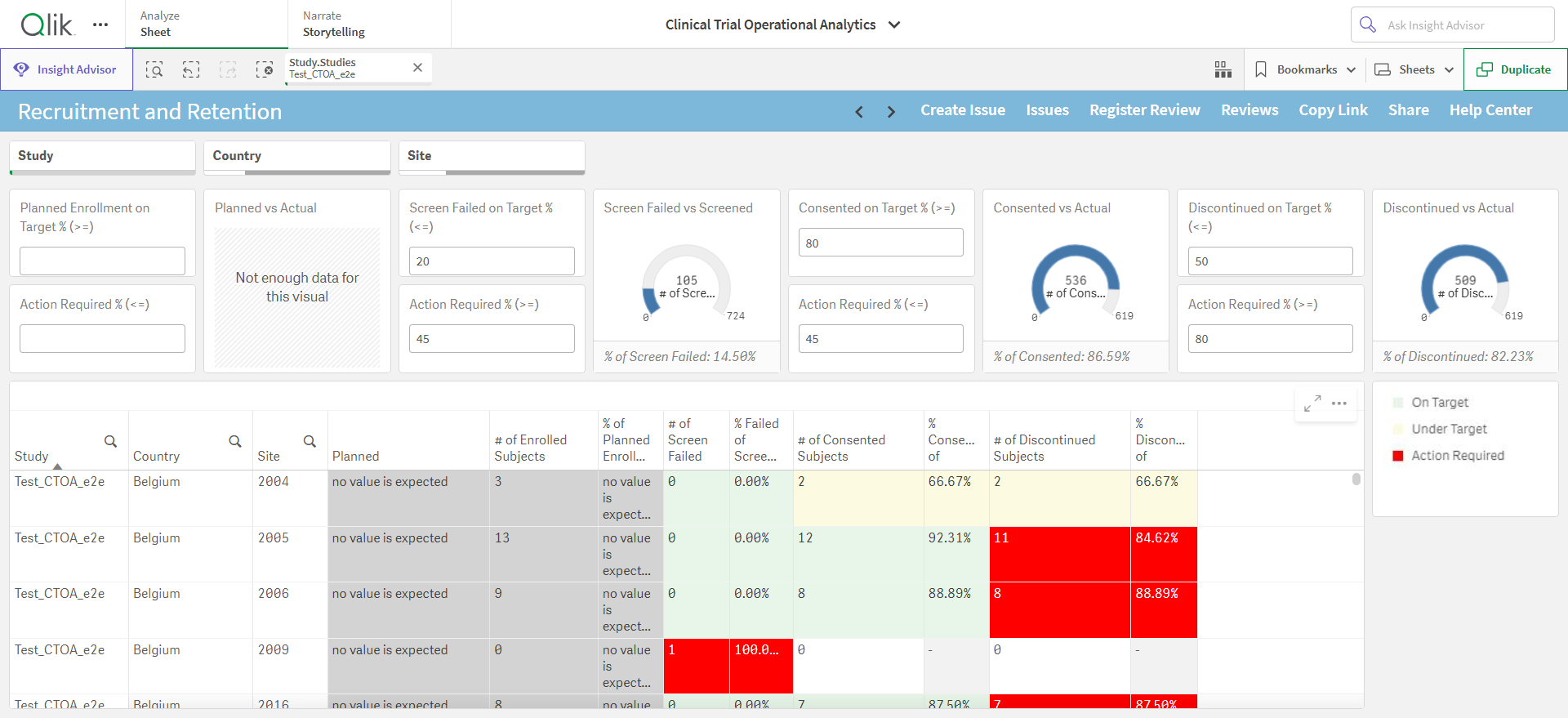The width and height of the screenshot is (1568, 718).
Task: Search in the Study column
Action: pyautogui.click(x=110, y=441)
